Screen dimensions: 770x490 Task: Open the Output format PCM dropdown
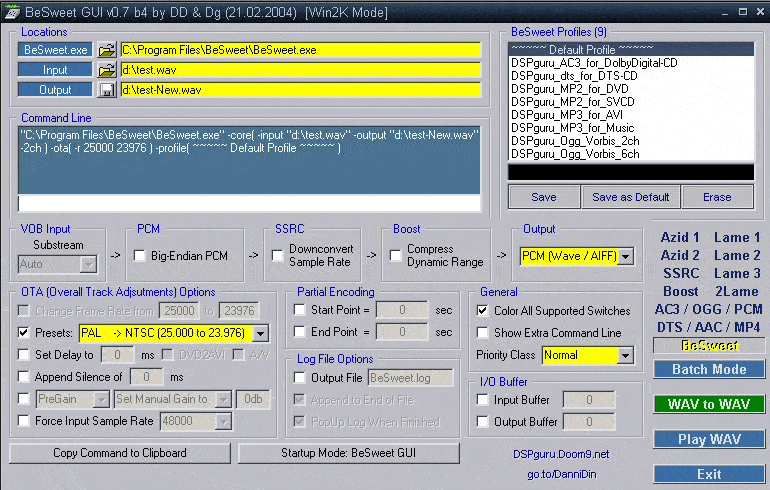626,256
